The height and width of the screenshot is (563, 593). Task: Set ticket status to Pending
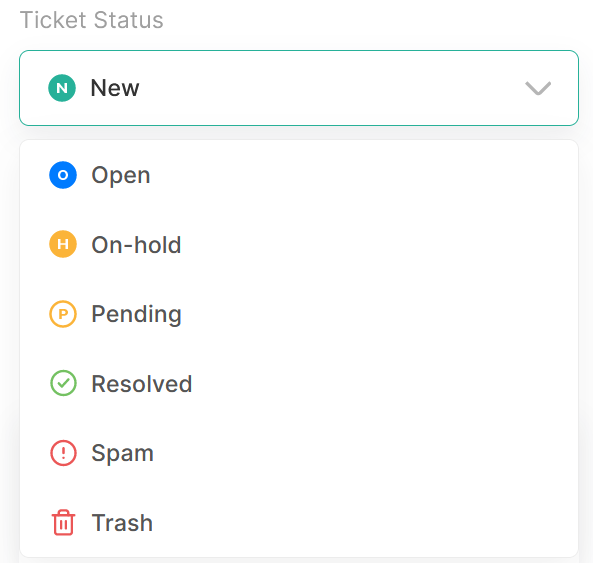click(299, 314)
